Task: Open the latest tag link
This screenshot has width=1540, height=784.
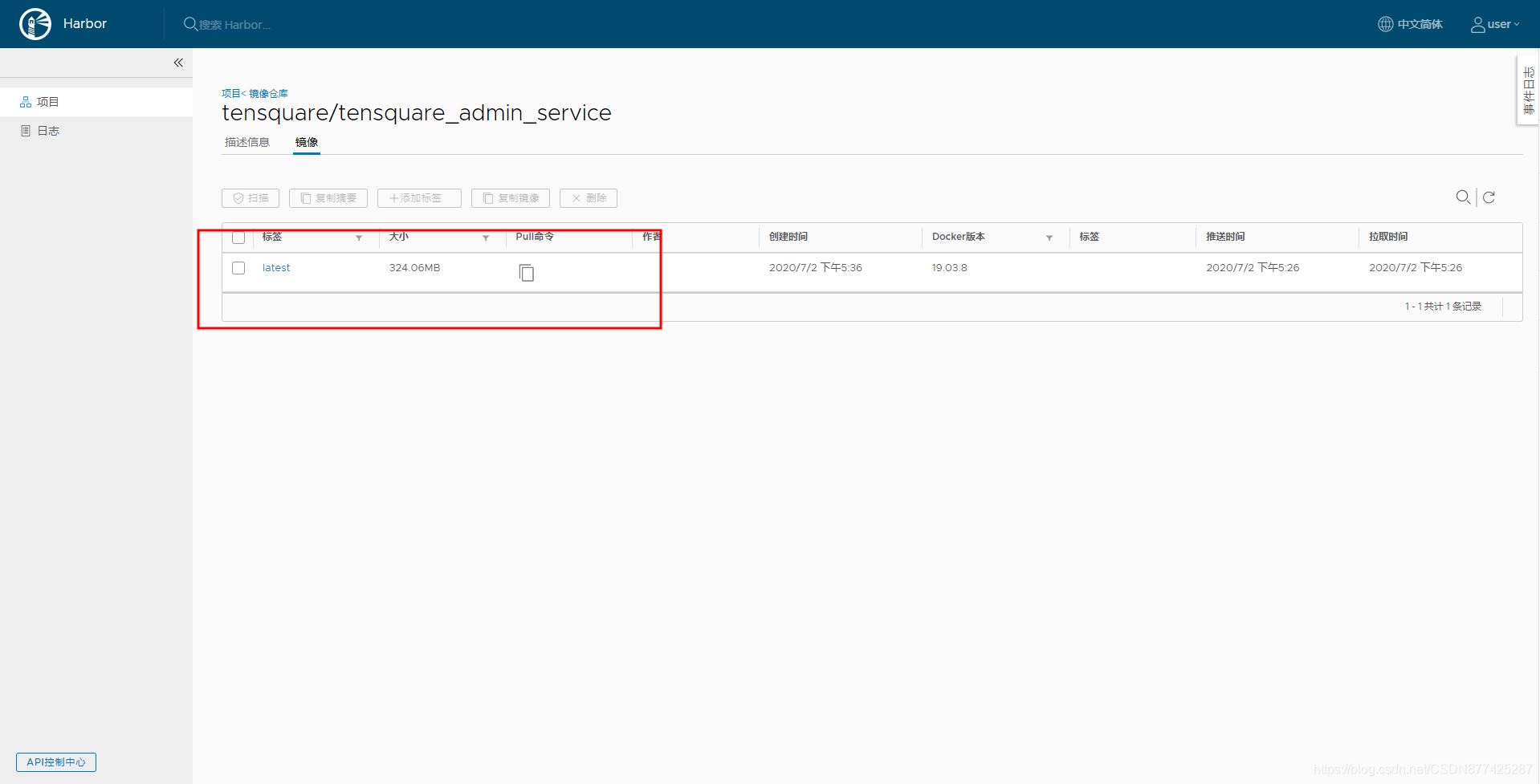Action: [276, 268]
